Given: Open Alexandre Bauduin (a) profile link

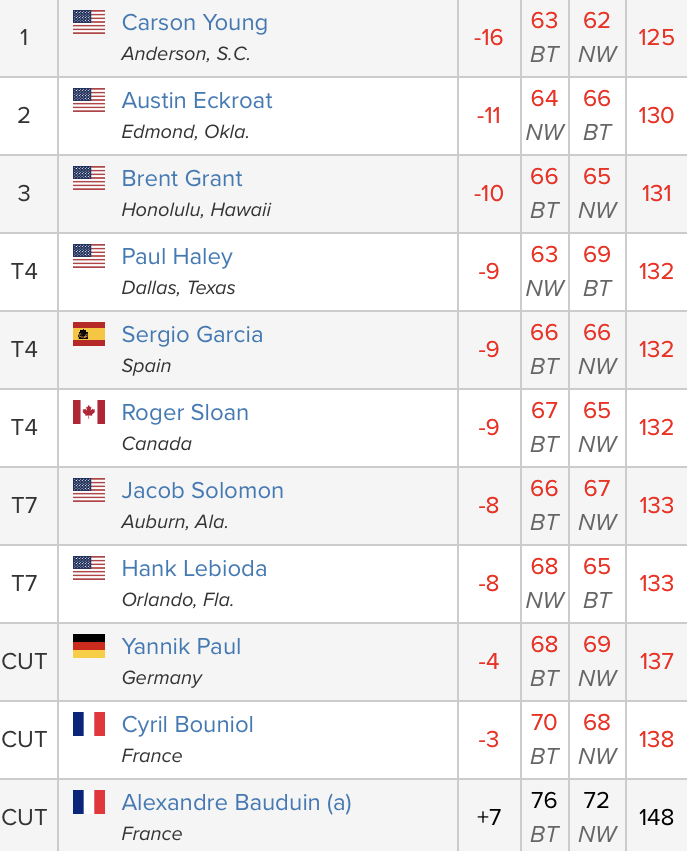Looking at the screenshot, I should [x=236, y=802].
